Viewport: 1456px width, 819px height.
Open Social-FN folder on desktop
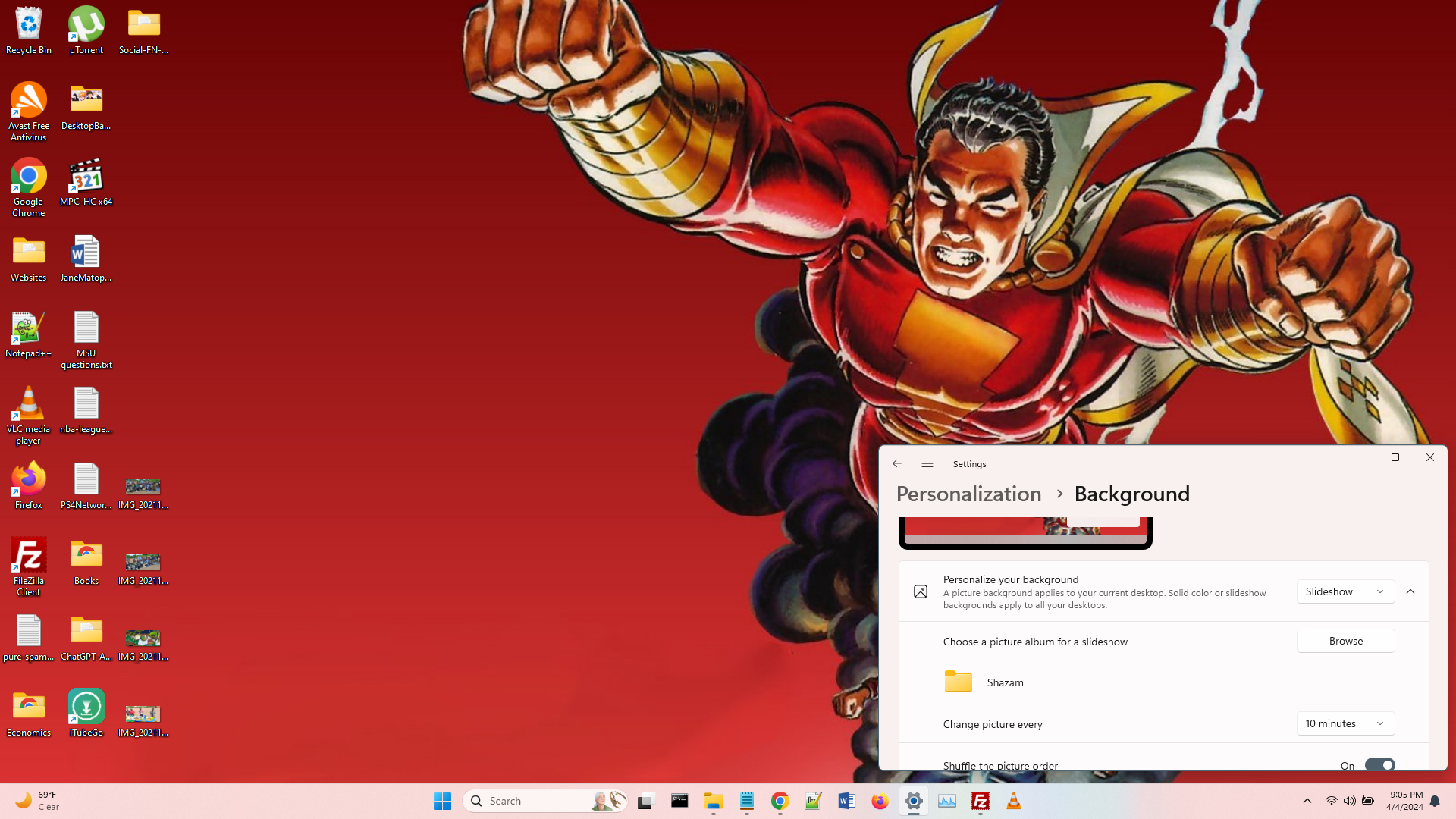[x=144, y=31]
